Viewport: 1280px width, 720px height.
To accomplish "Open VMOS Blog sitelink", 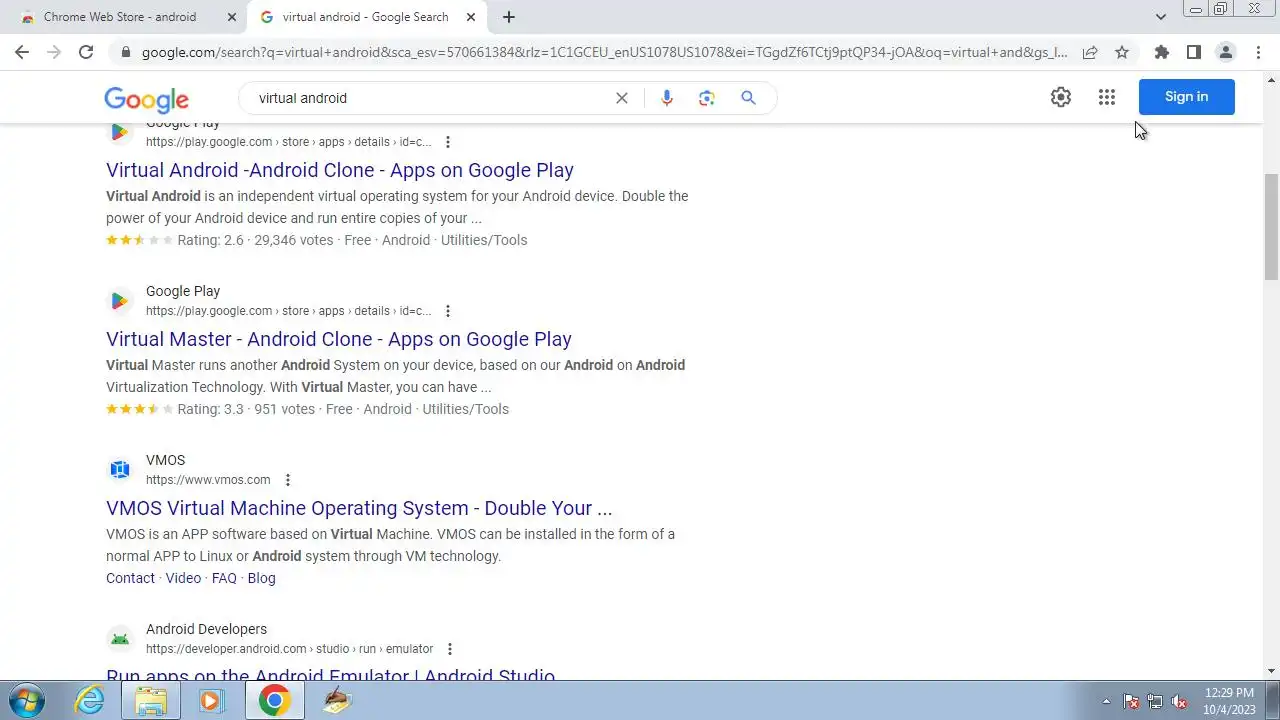I will (261, 578).
